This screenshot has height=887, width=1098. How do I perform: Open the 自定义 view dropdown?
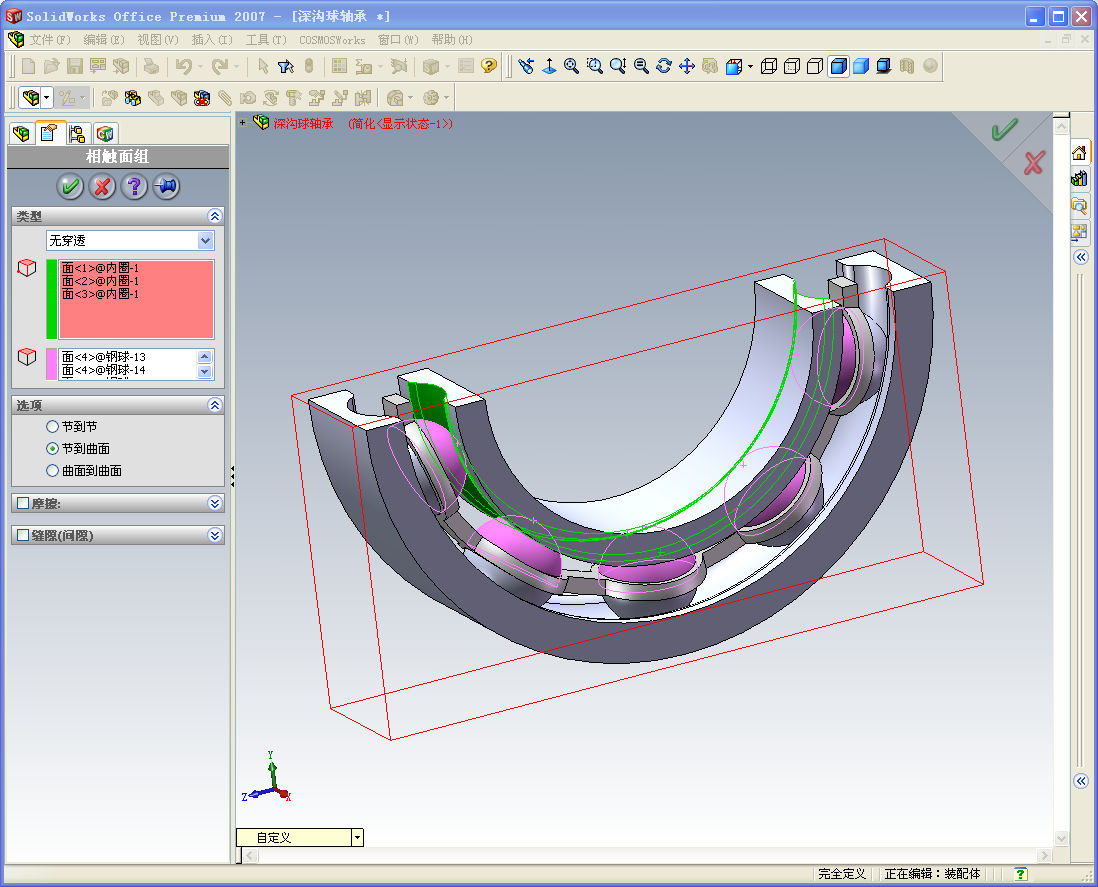357,837
